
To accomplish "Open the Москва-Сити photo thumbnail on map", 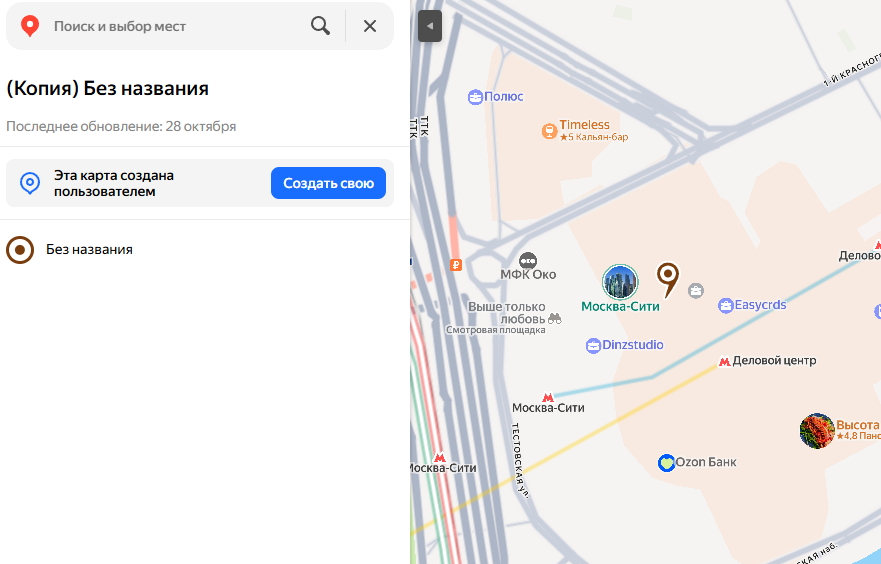I will pyautogui.click(x=620, y=281).
